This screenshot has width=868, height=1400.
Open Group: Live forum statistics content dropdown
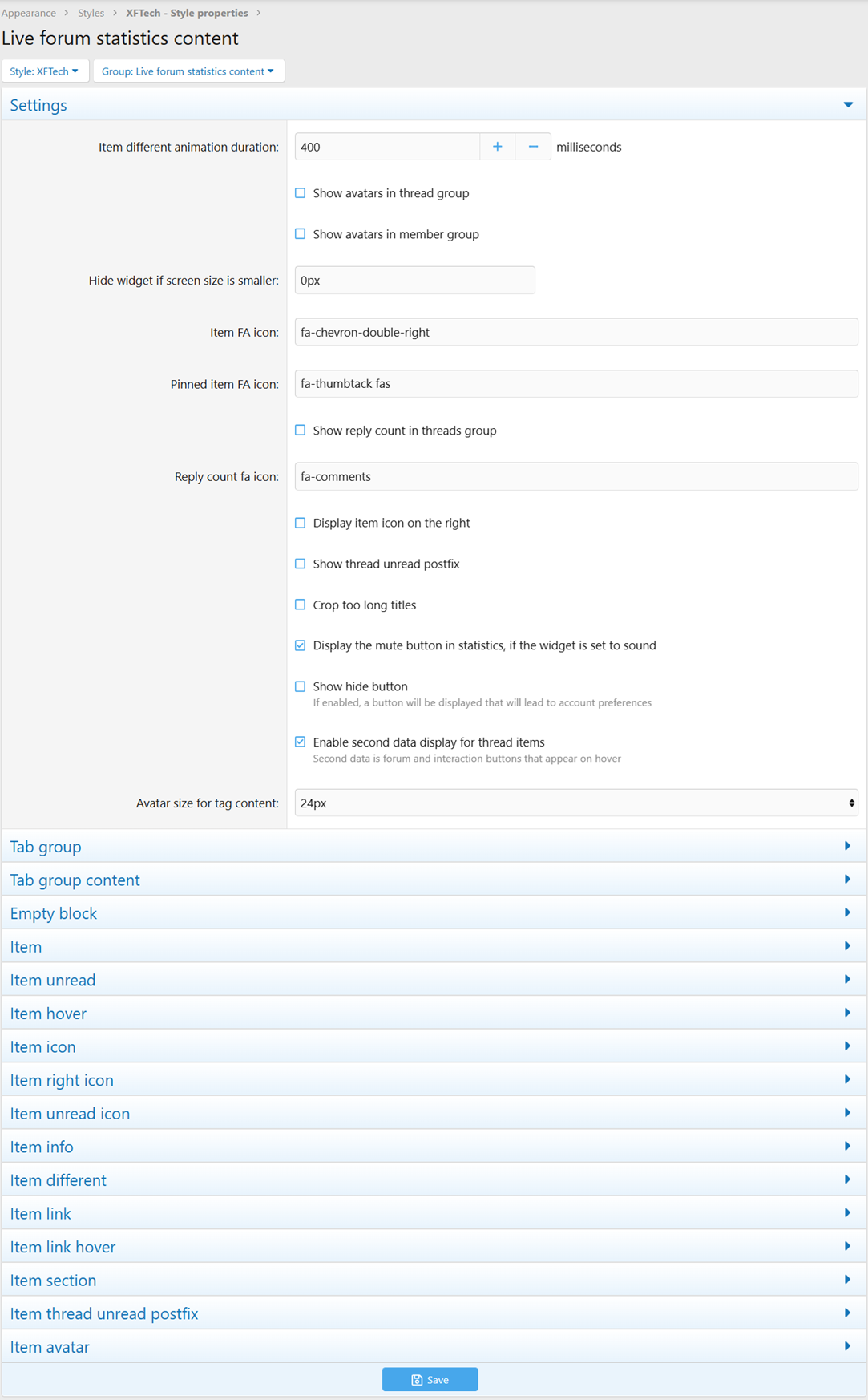[x=188, y=71]
